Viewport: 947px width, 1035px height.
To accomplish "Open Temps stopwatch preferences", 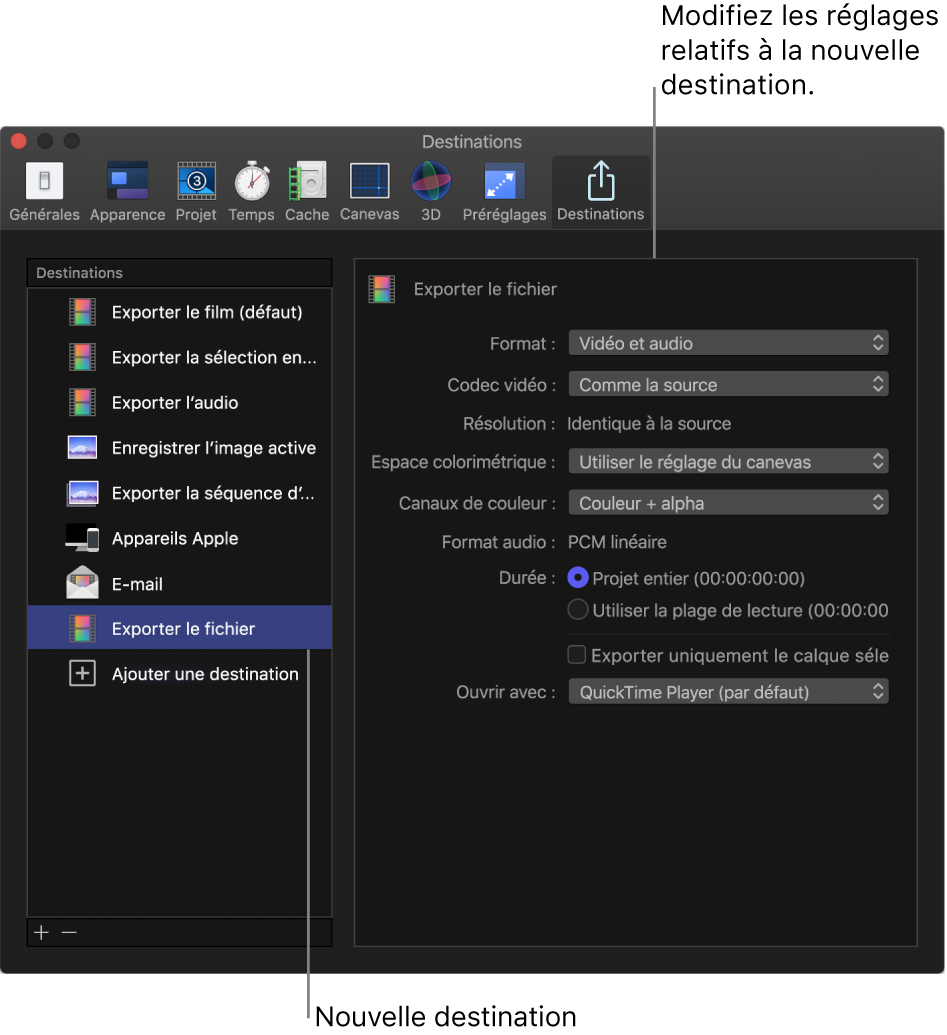I will point(251,191).
